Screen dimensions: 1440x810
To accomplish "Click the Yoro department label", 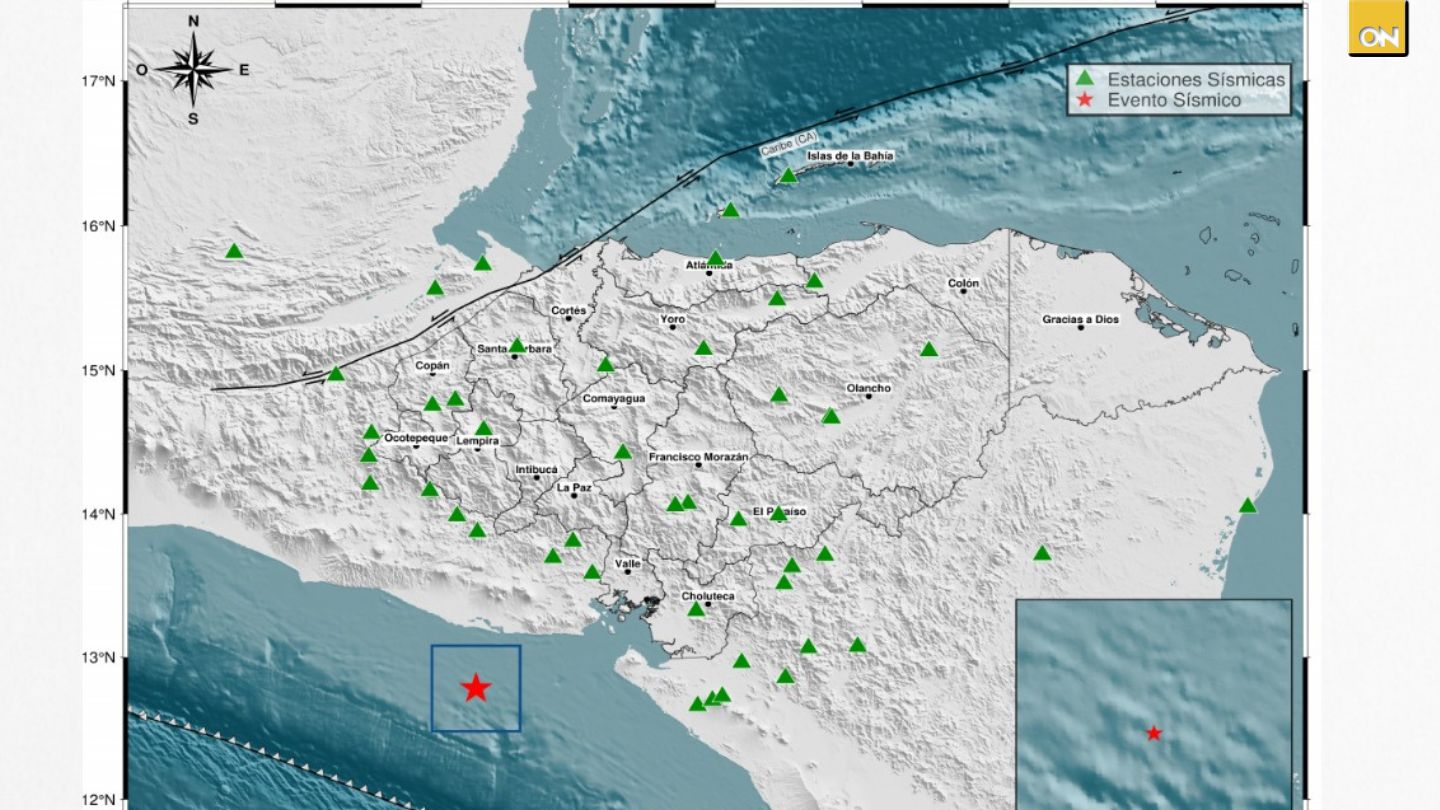I will (673, 320).
